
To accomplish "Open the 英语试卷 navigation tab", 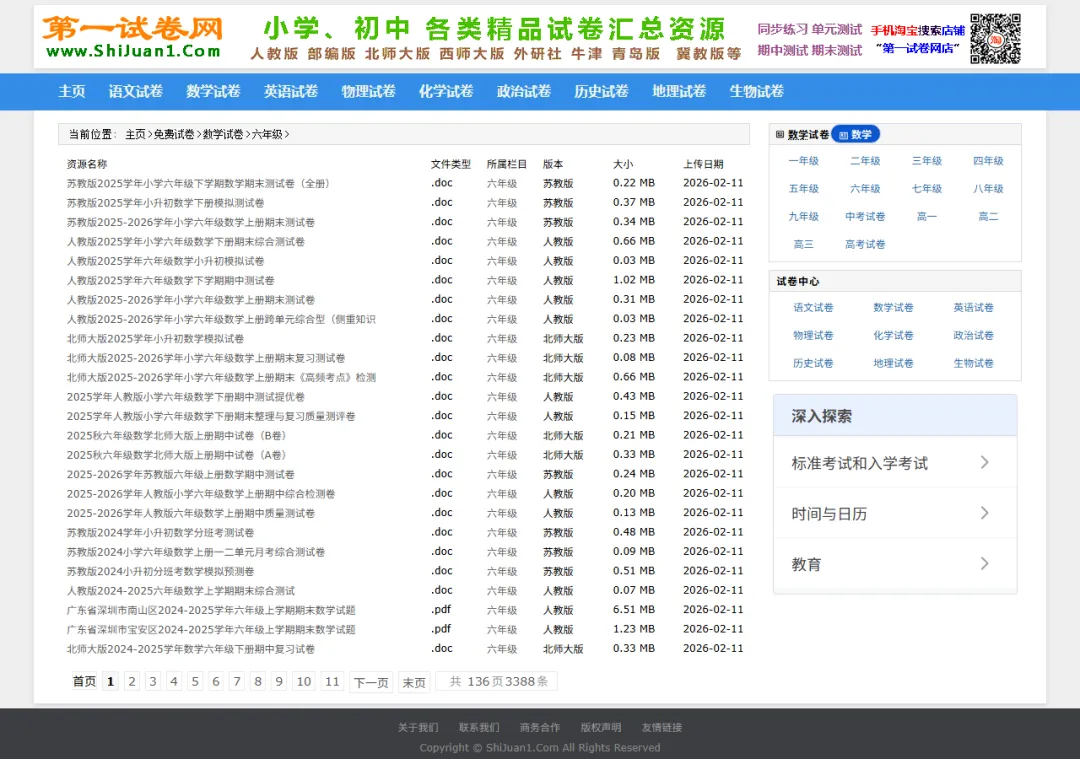I will click(x=291, y=92).
